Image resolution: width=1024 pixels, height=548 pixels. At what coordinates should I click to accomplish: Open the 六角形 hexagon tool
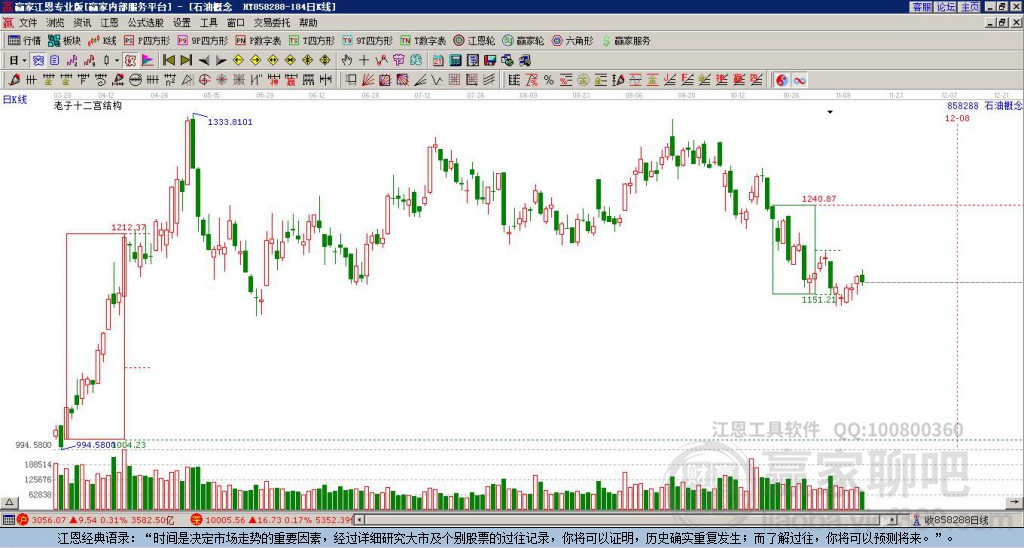pyautogui.click(x=573, y=40)
